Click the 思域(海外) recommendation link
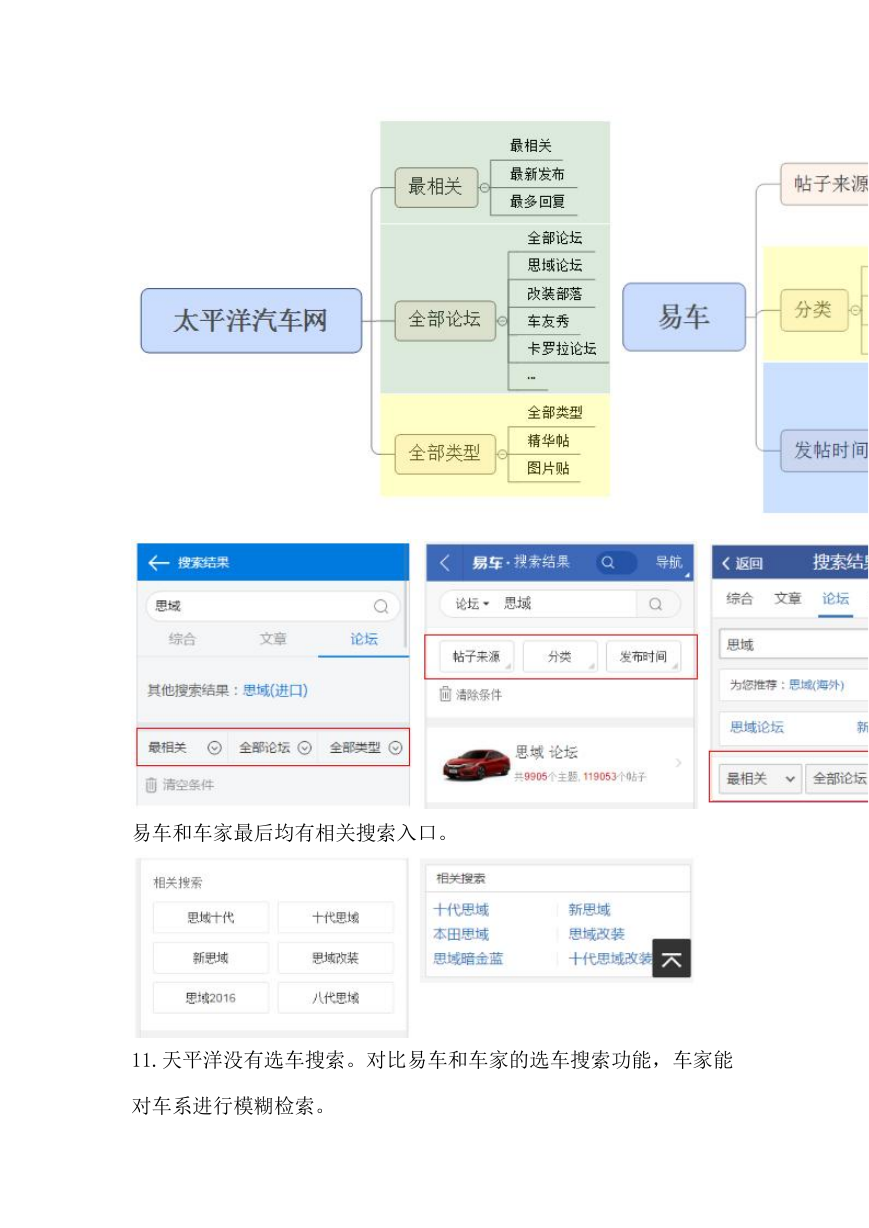The image size is (869, 1228). click(x=816, y=685)
